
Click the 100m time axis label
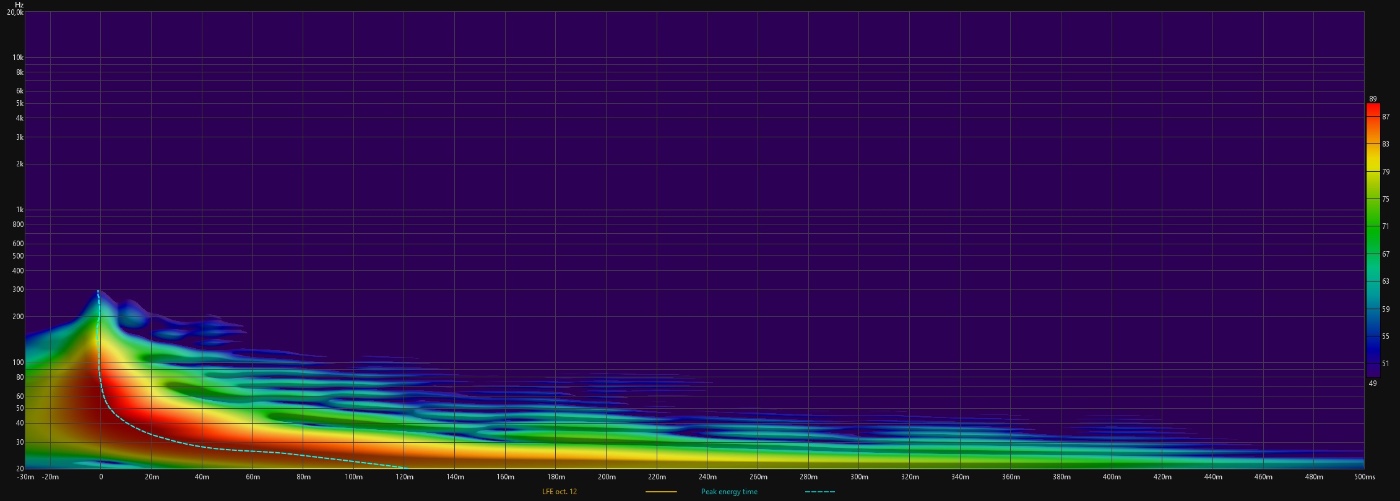[353, 477]
